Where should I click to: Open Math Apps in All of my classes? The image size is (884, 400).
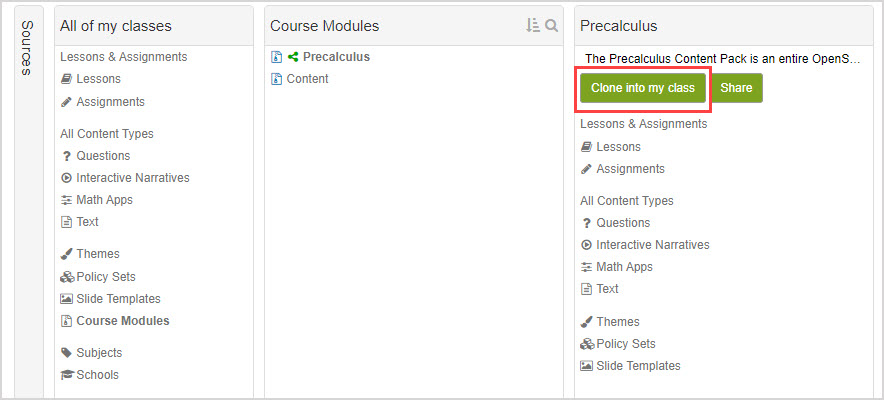coord(104,200)
